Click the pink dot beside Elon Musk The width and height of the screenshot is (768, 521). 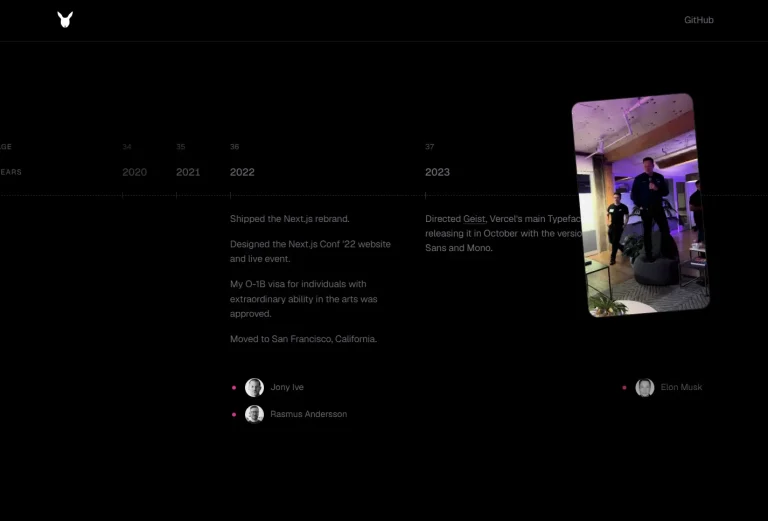click(624, 387)
